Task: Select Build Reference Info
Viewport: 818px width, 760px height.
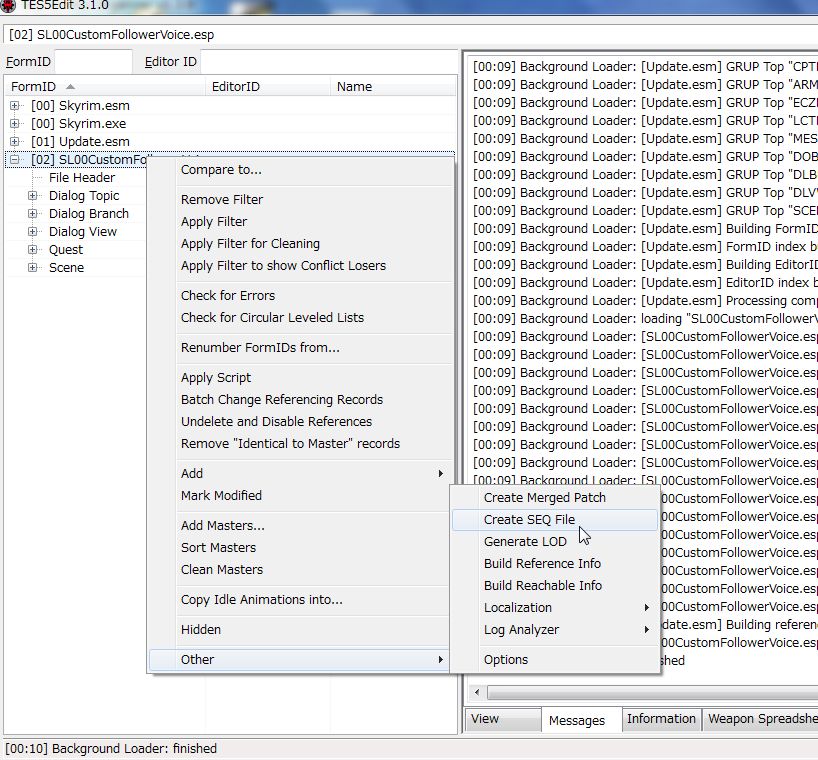Action: (555, 564)
